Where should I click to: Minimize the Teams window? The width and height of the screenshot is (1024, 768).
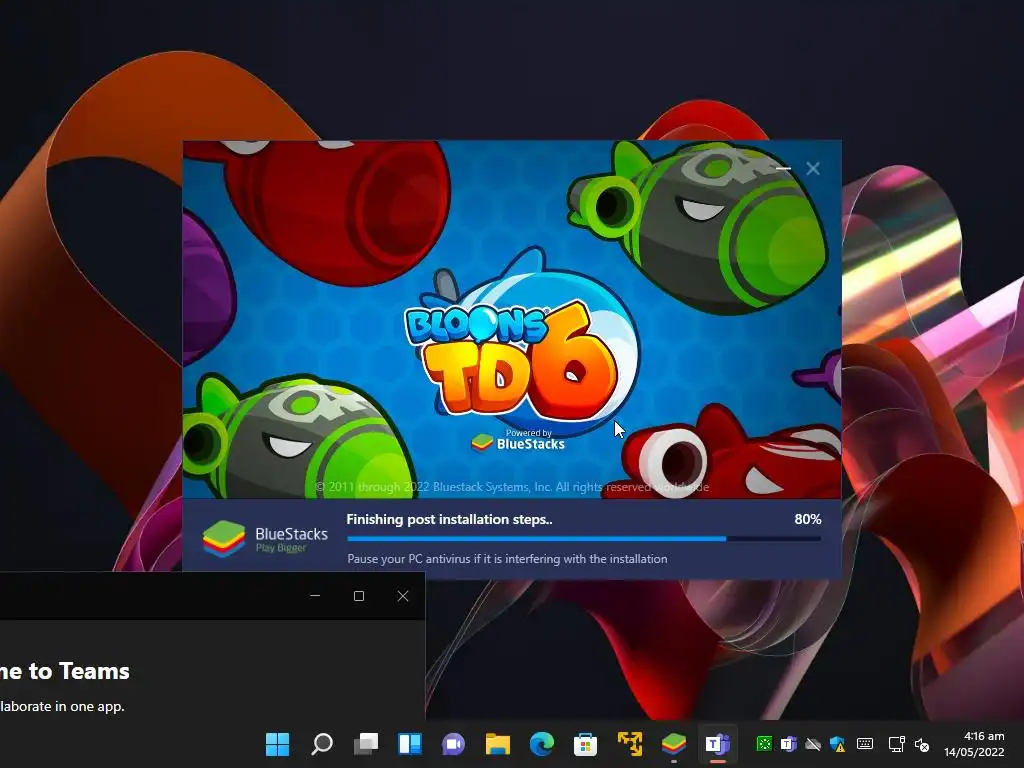pos(315,596)
